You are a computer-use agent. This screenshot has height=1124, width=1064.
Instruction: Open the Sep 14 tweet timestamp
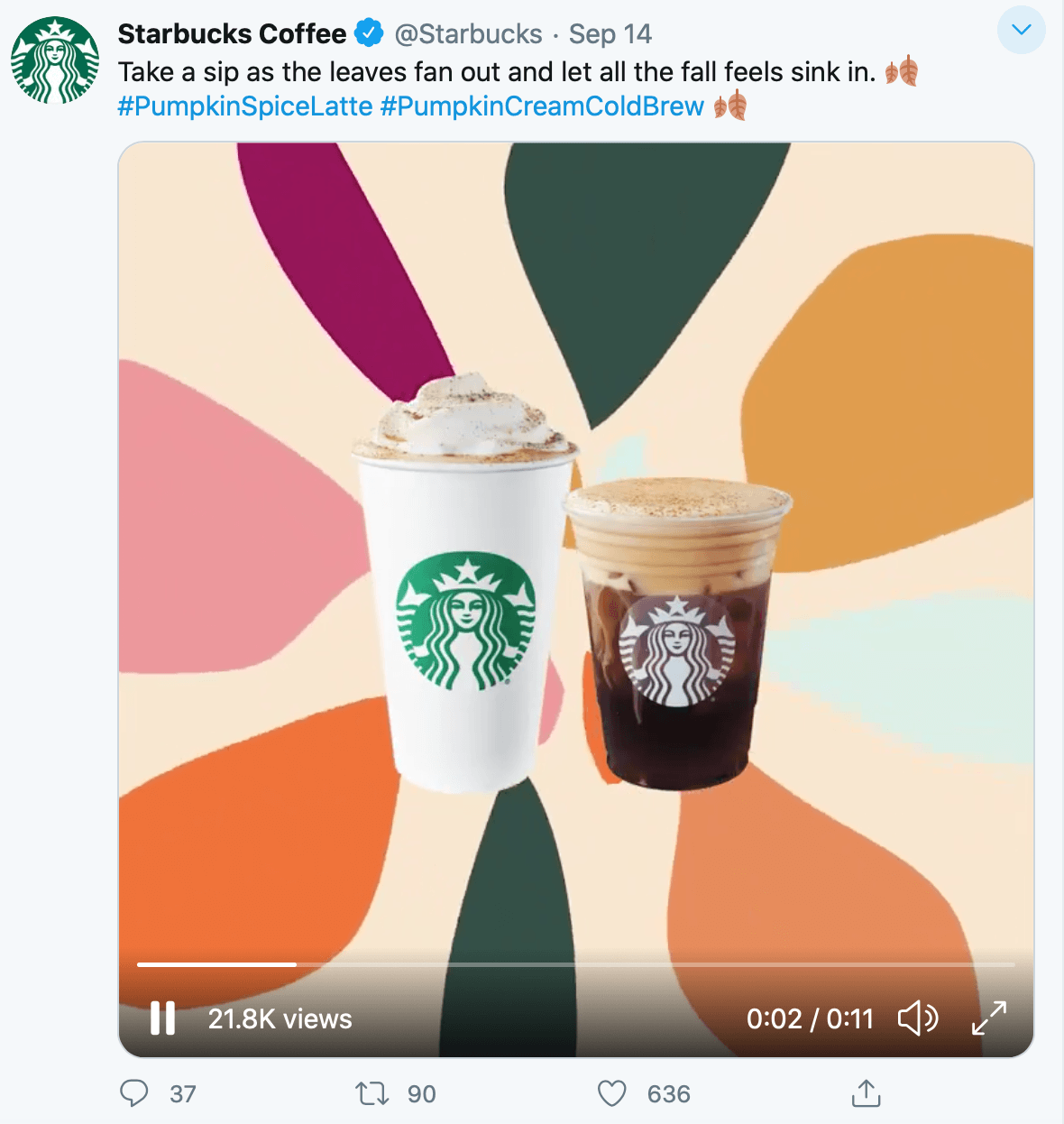610,34
